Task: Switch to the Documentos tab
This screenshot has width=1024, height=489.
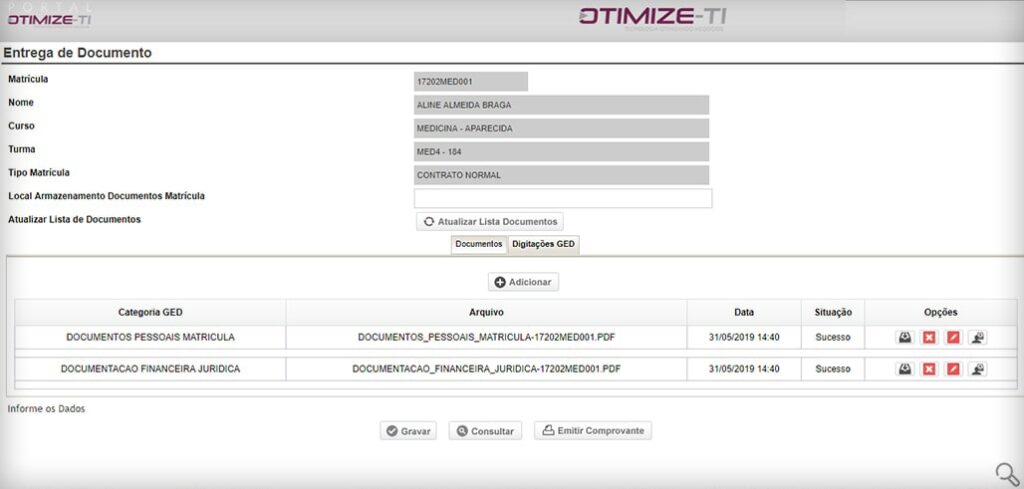Action: tap(478, 244)
